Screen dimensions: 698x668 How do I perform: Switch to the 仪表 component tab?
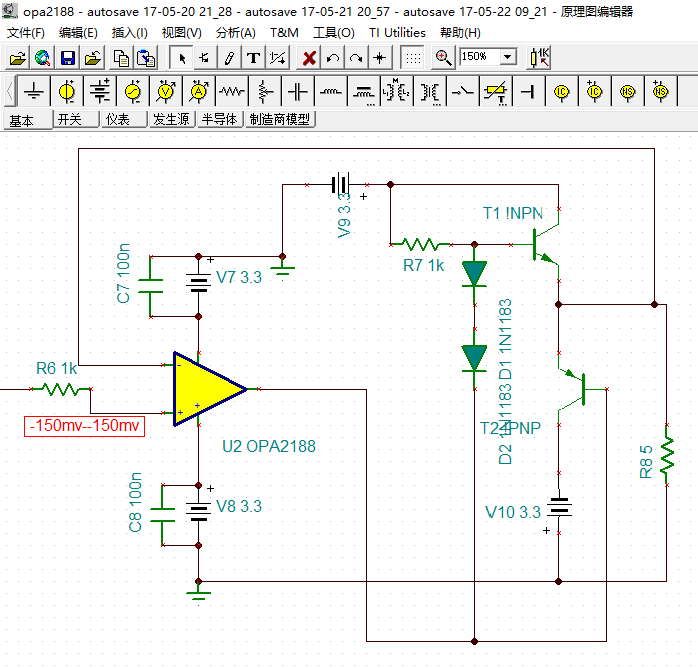124,119
